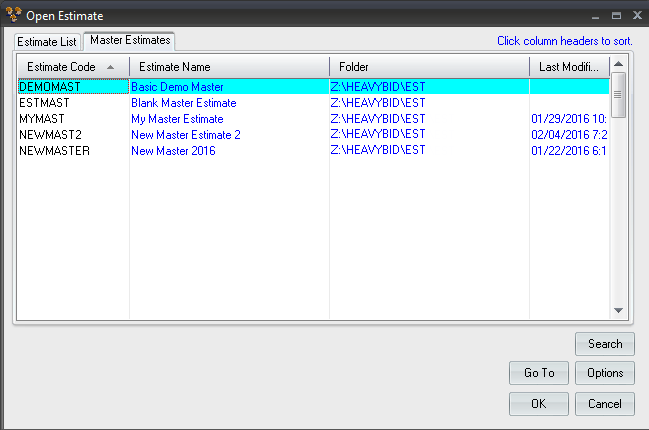Click the Go To button
The height and width of the screenshot is (430, 649).
click(538, 373)
